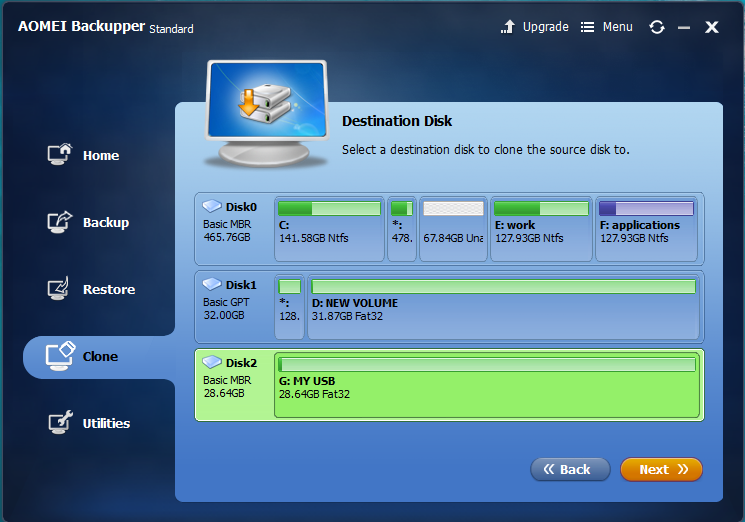The image size is (745, 522).
Task: Click the Restore sidebar icon
Action: (58, 288)
